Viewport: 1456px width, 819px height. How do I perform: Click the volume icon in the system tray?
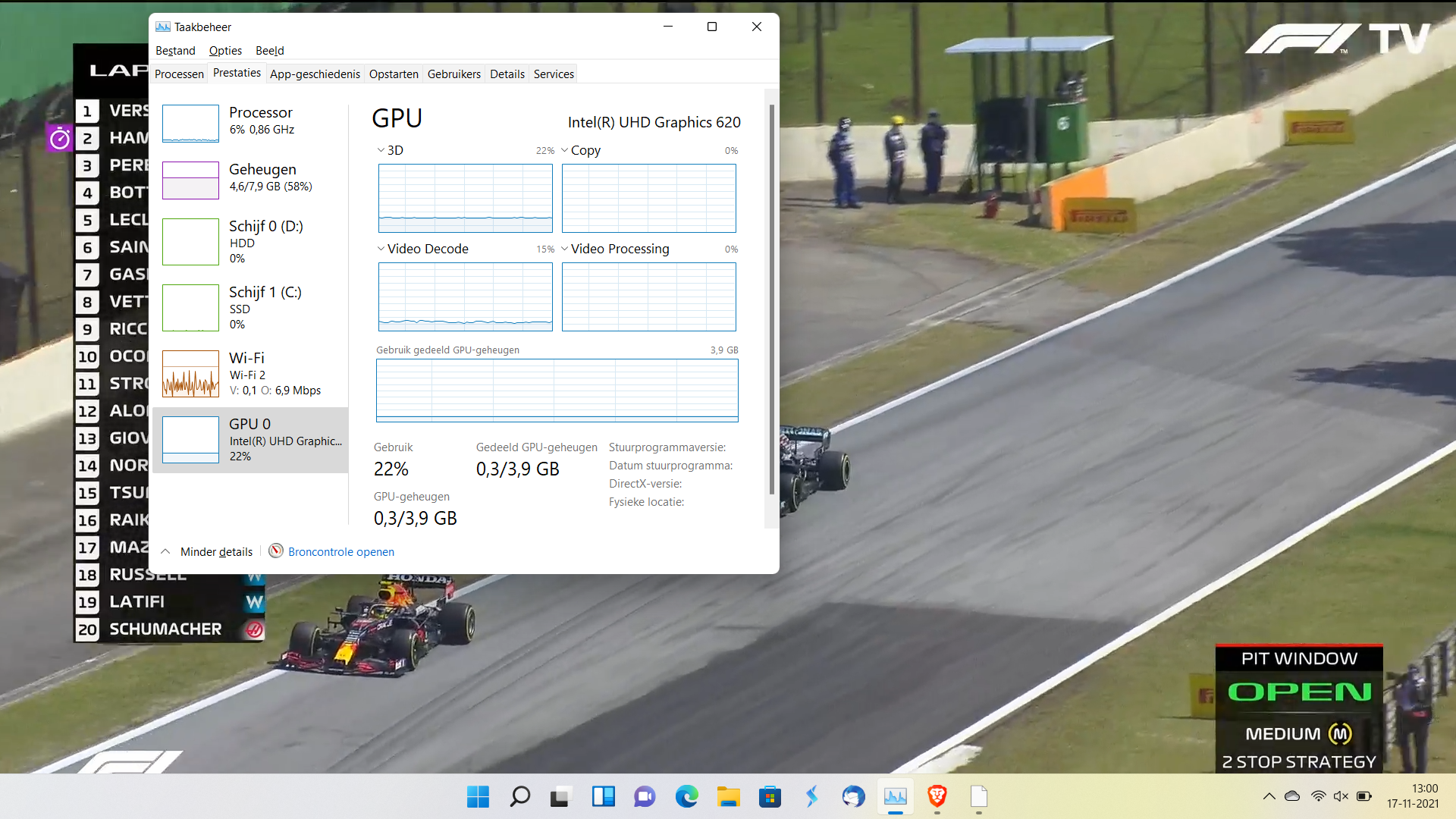point(1341,796)
